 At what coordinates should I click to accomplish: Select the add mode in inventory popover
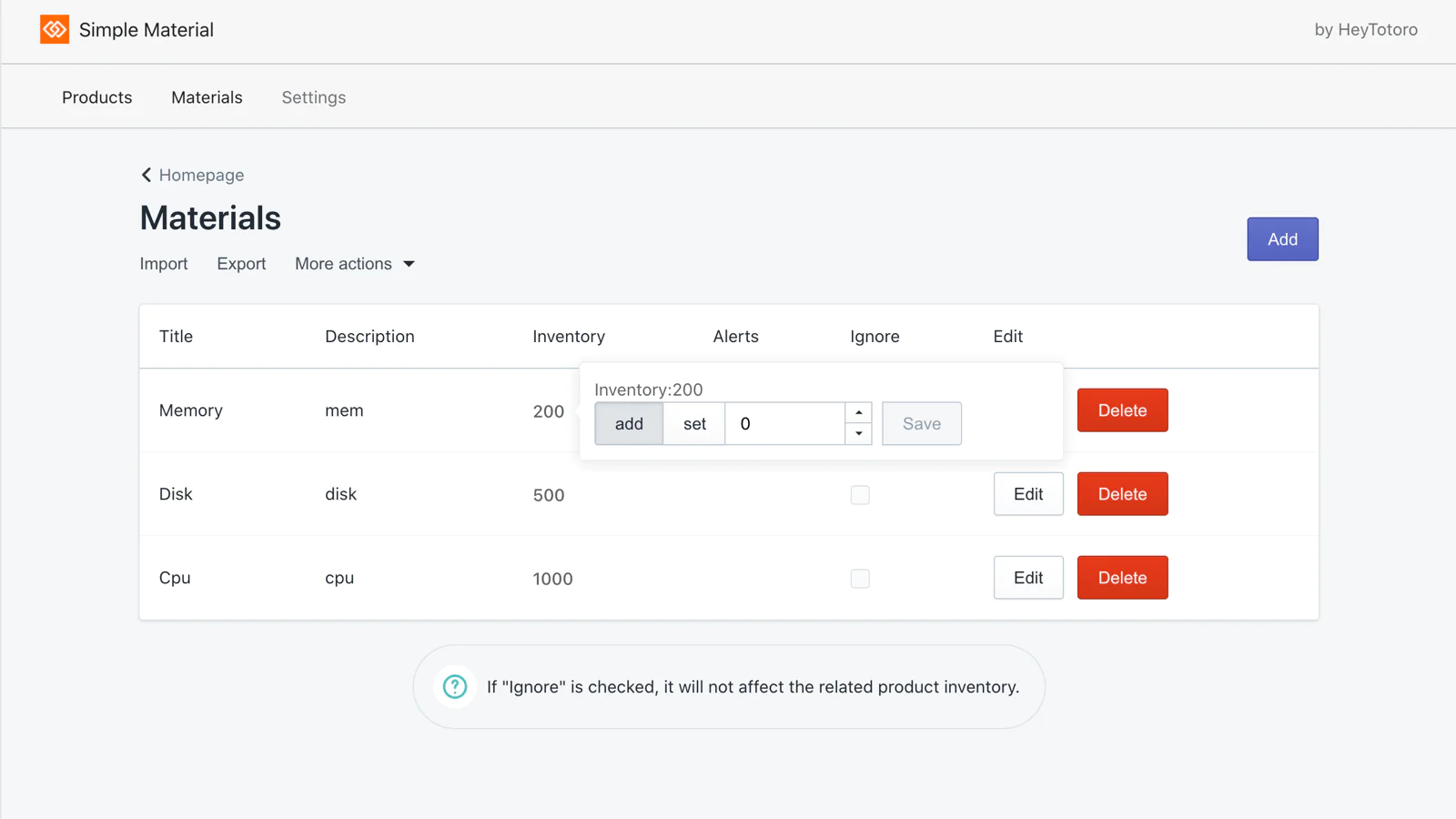(x=629, y=423)
